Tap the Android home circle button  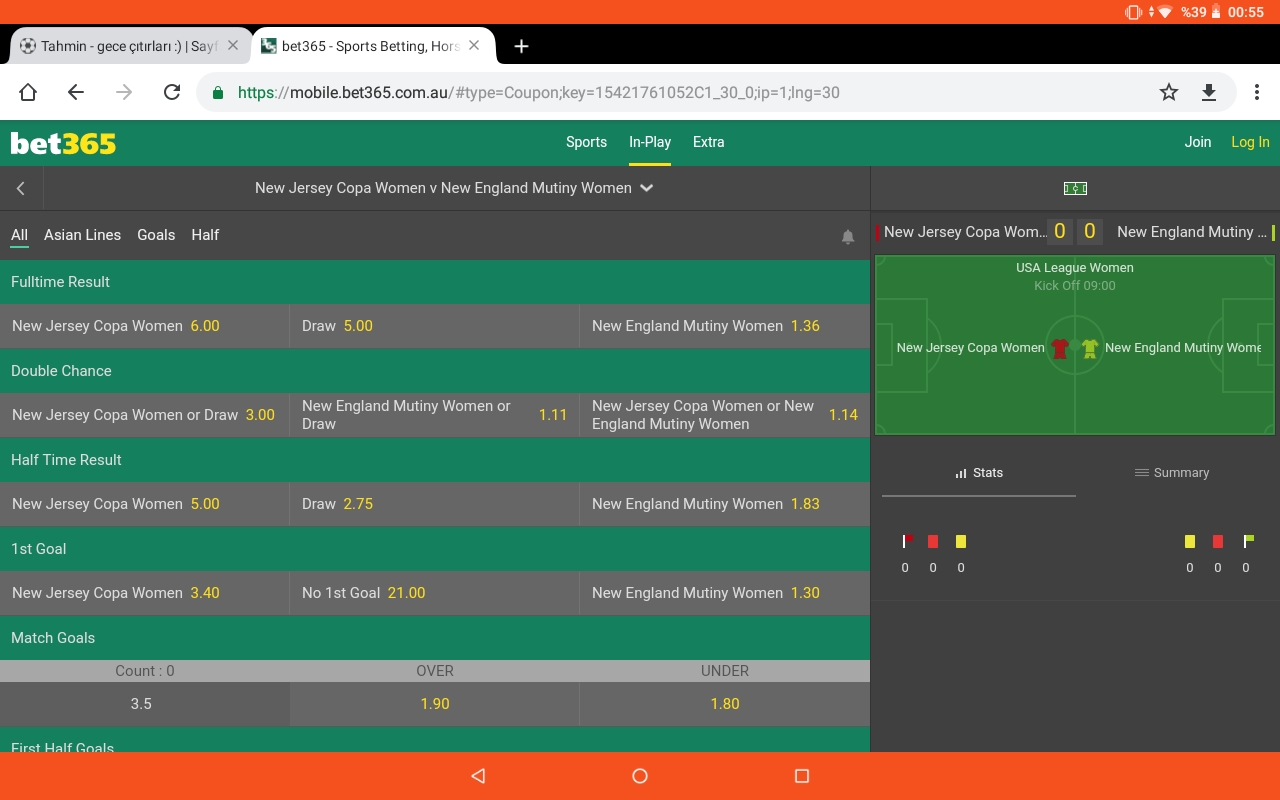(640, 776)
